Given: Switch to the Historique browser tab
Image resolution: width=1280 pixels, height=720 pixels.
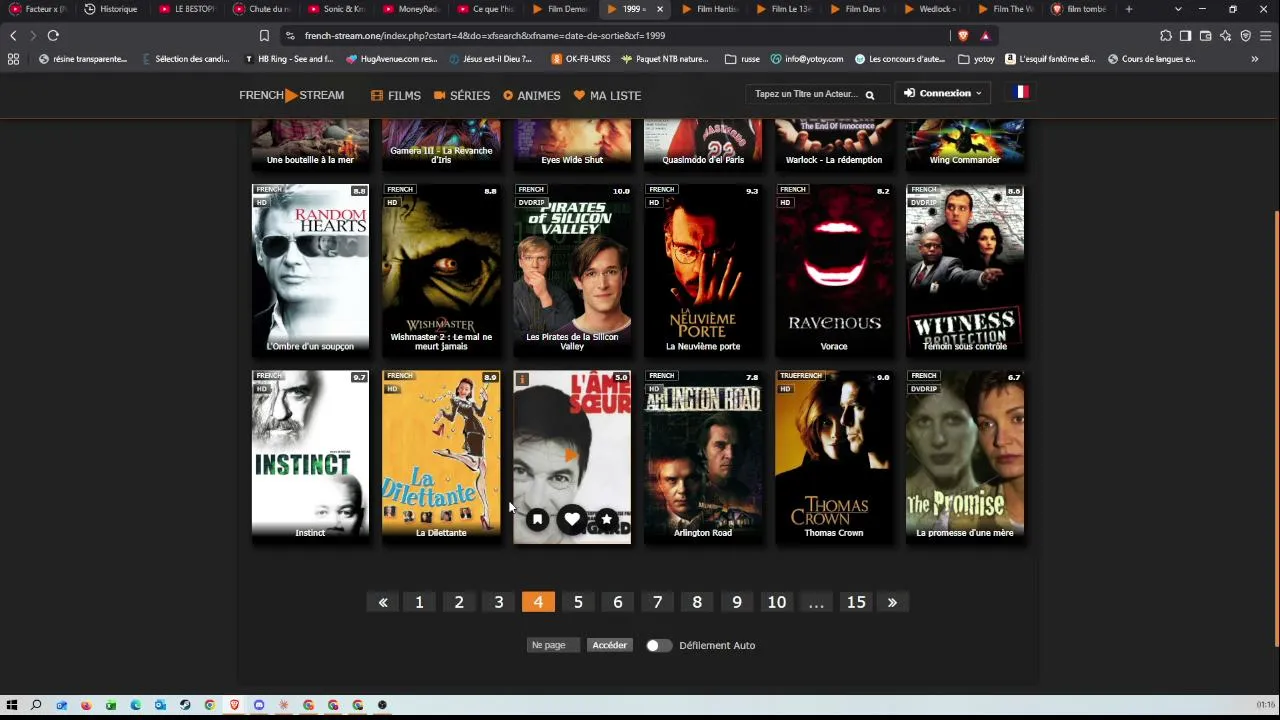Looking at the screenshot, I should (112, 9).
